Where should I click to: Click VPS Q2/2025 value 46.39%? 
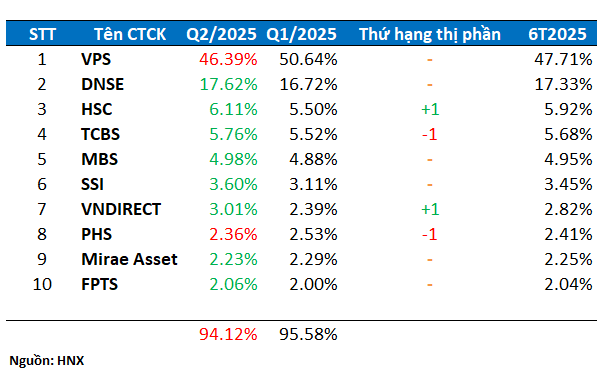pyautogui.click(x=228, y=59)
